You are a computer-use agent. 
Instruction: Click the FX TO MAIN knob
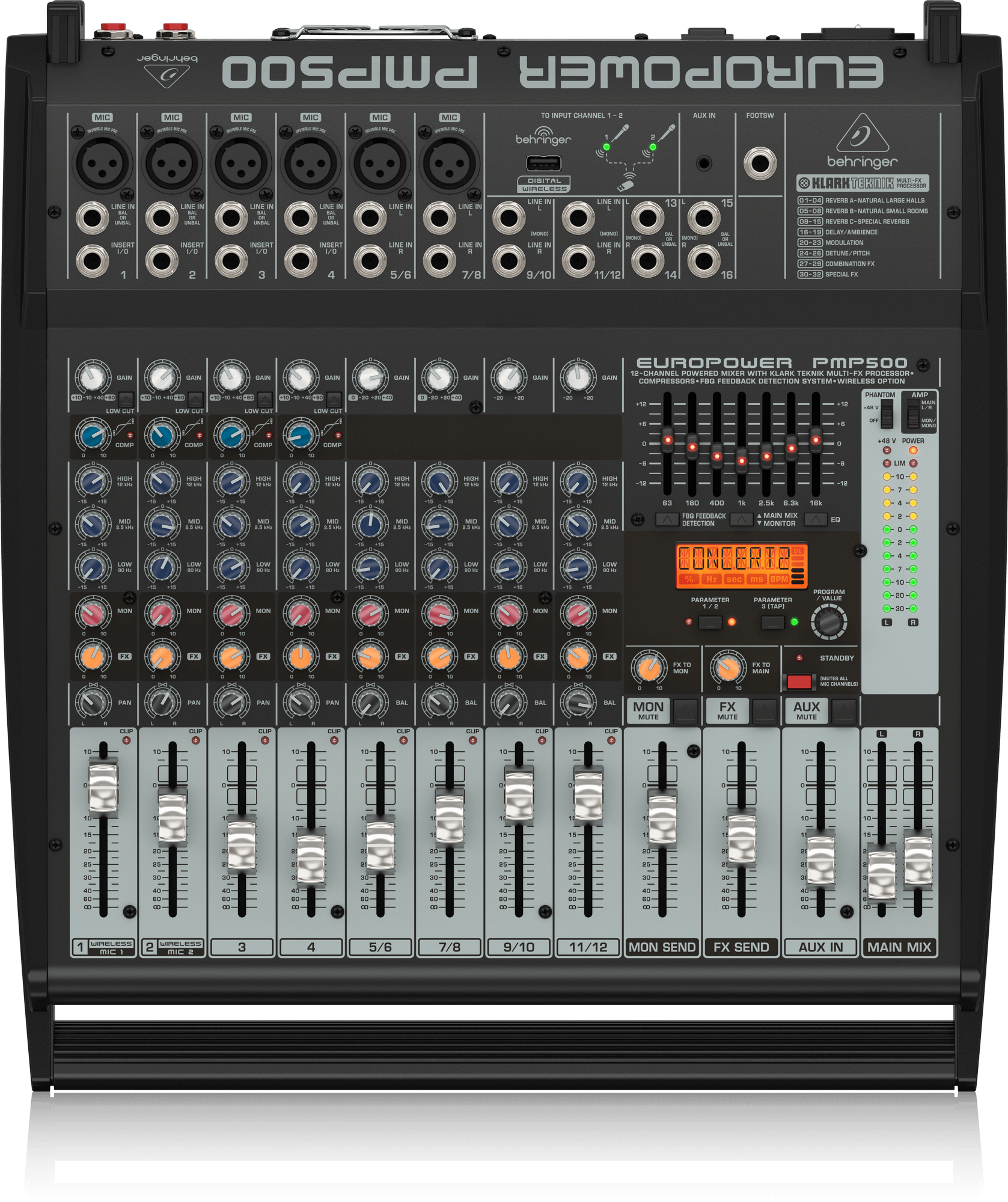coord(729,667)
